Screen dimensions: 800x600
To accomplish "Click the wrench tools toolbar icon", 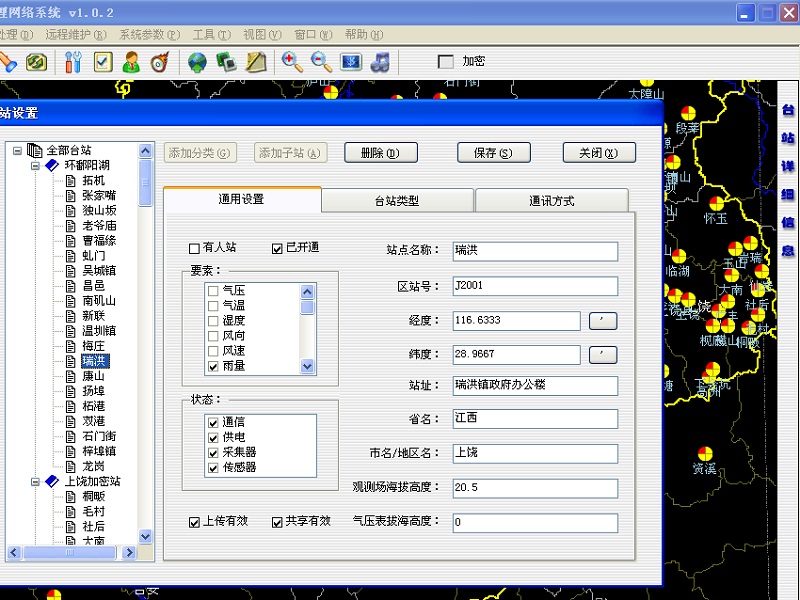I will click(x=73, y=62).
